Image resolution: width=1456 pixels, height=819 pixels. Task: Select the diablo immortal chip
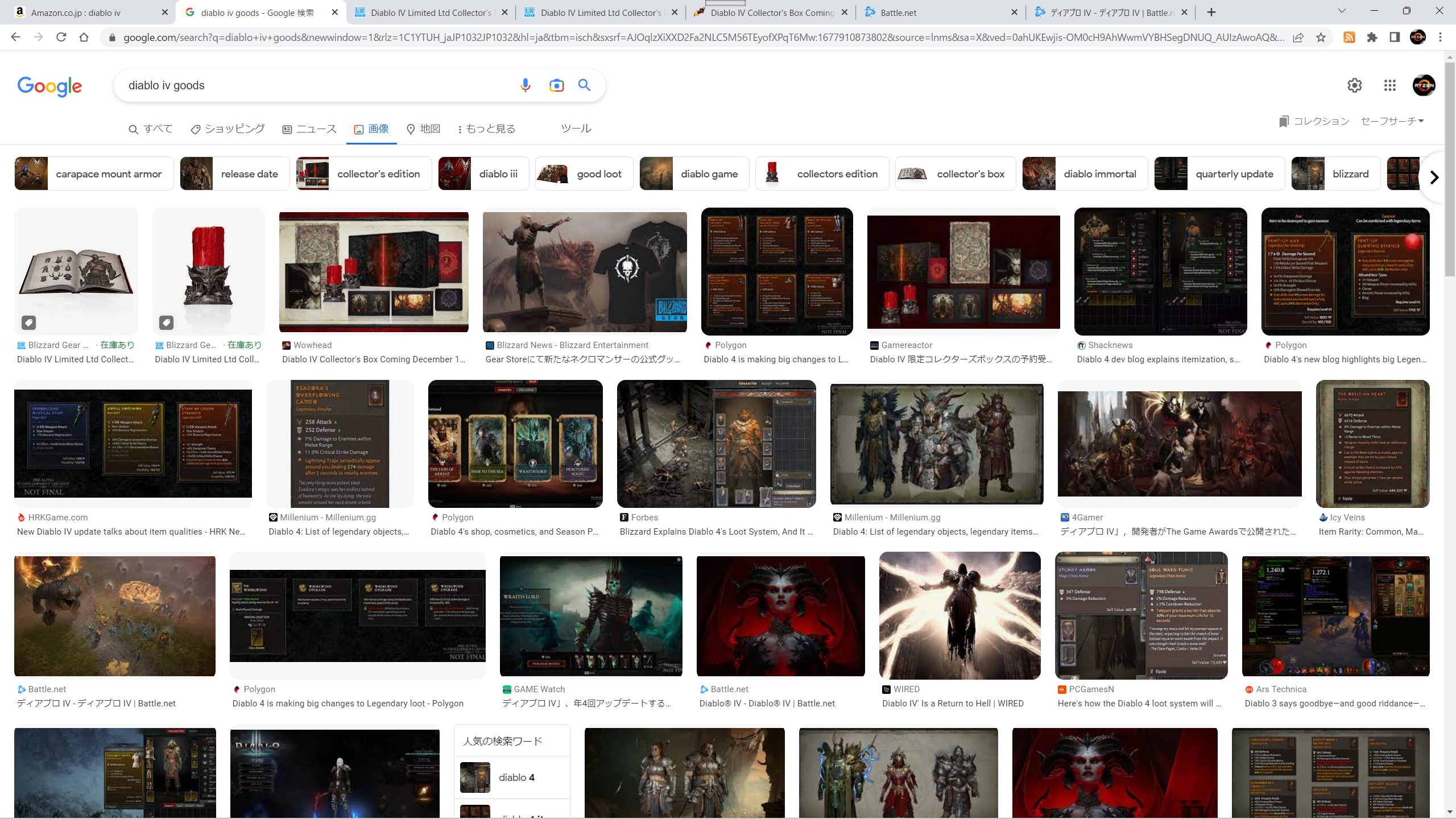tap(1085, 174)
